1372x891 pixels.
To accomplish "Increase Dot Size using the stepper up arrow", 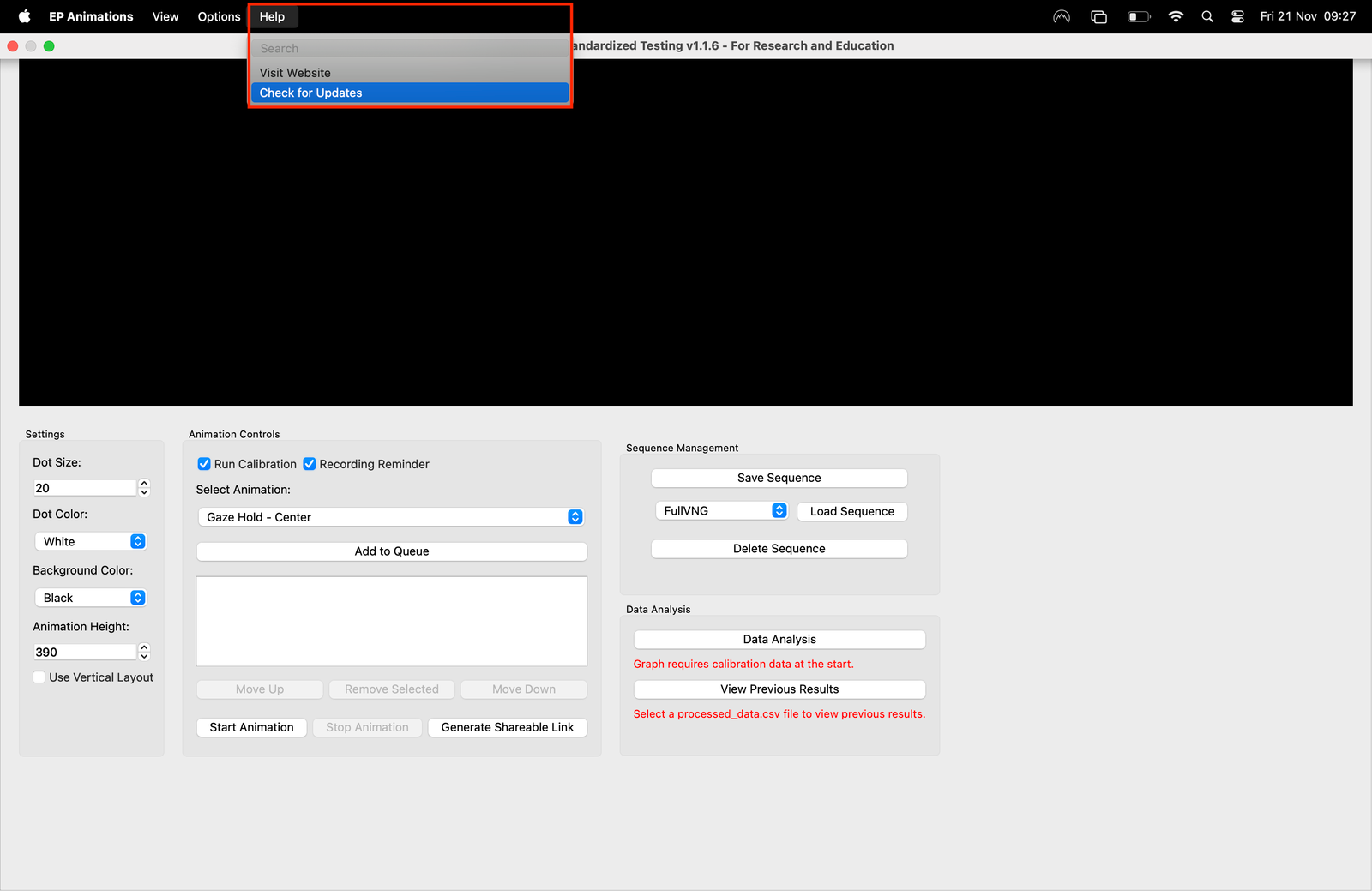I will point(143,483).
